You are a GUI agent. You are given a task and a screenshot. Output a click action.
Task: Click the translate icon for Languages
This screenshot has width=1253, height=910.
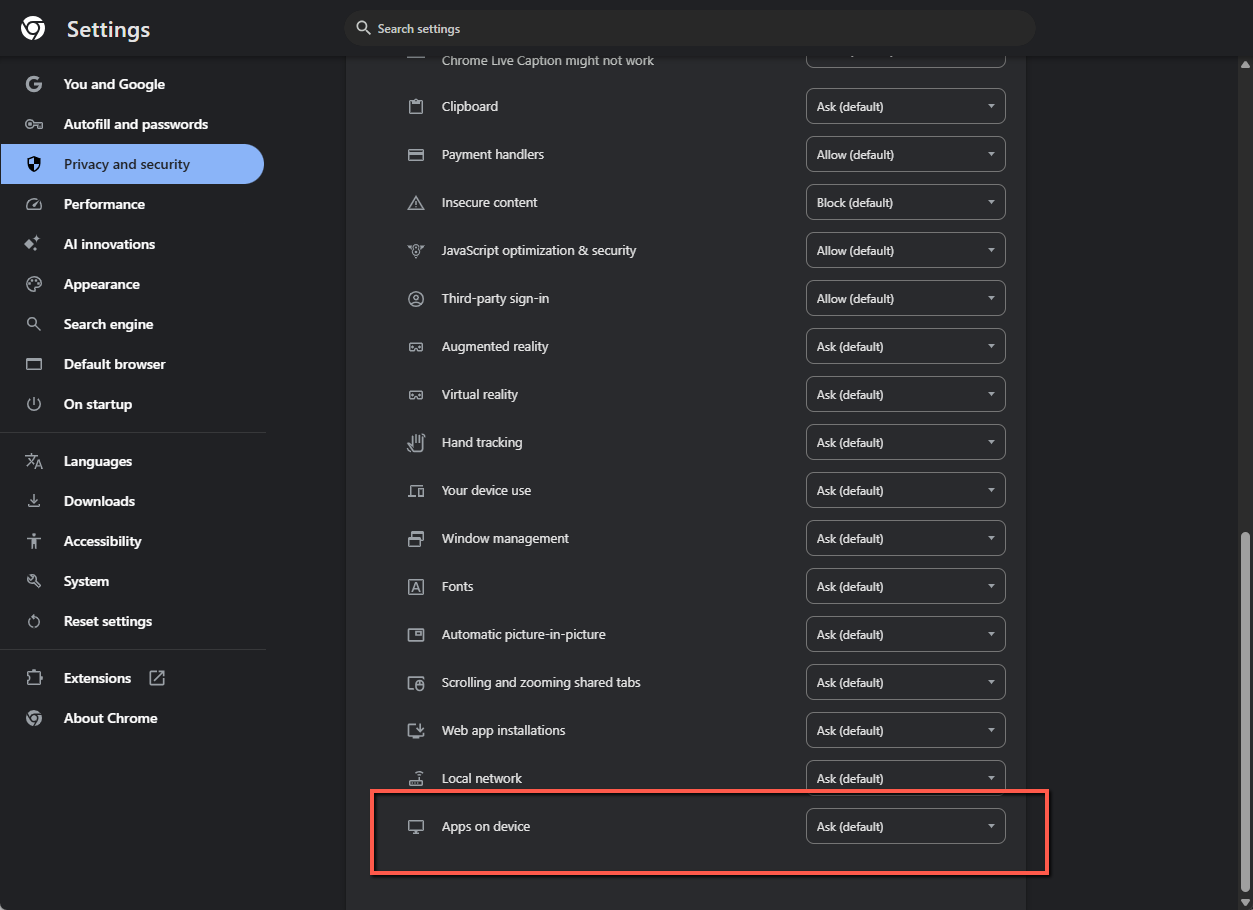[x=34, y=461]
